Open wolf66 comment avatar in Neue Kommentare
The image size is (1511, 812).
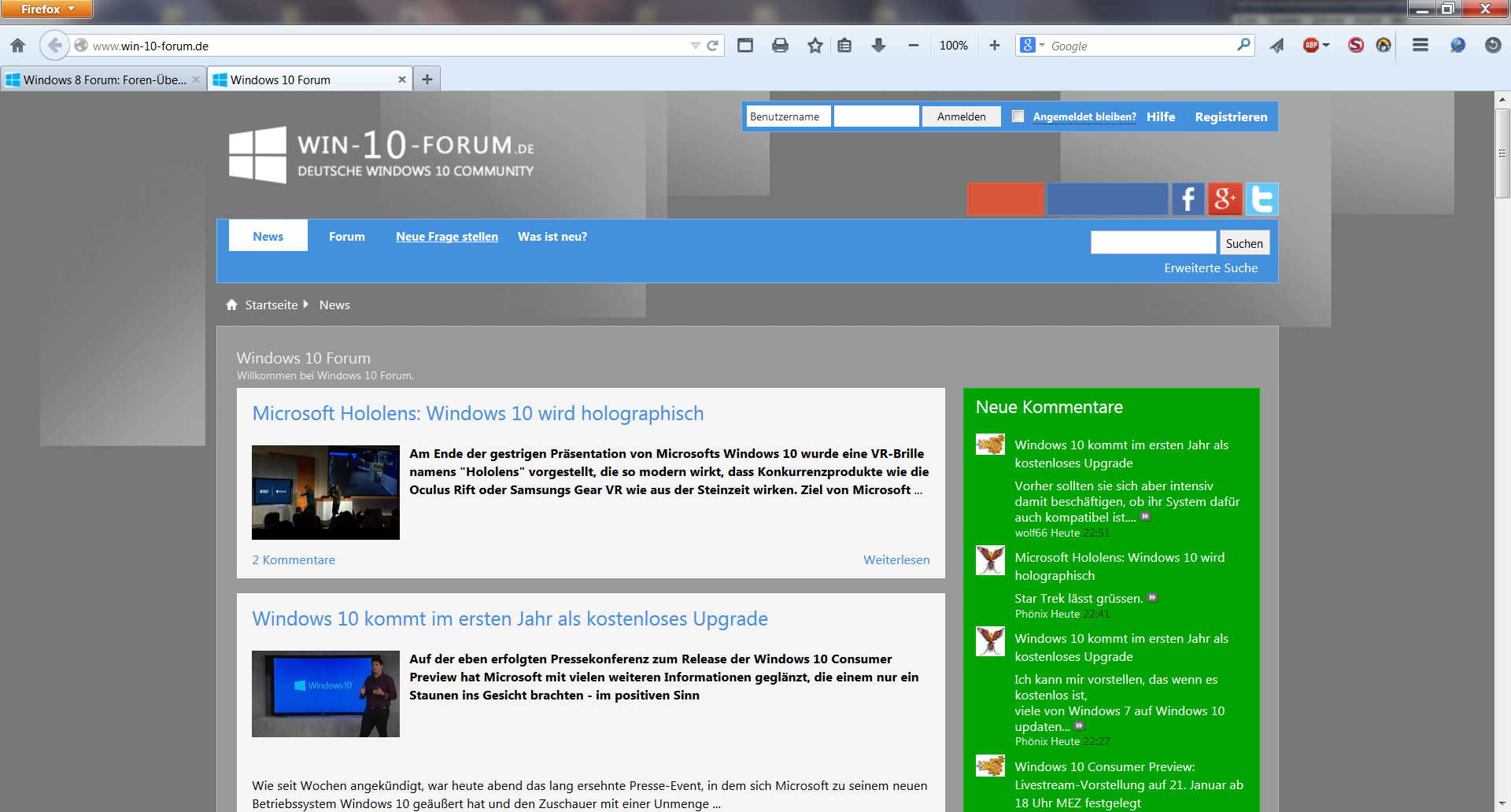point(990,445)
